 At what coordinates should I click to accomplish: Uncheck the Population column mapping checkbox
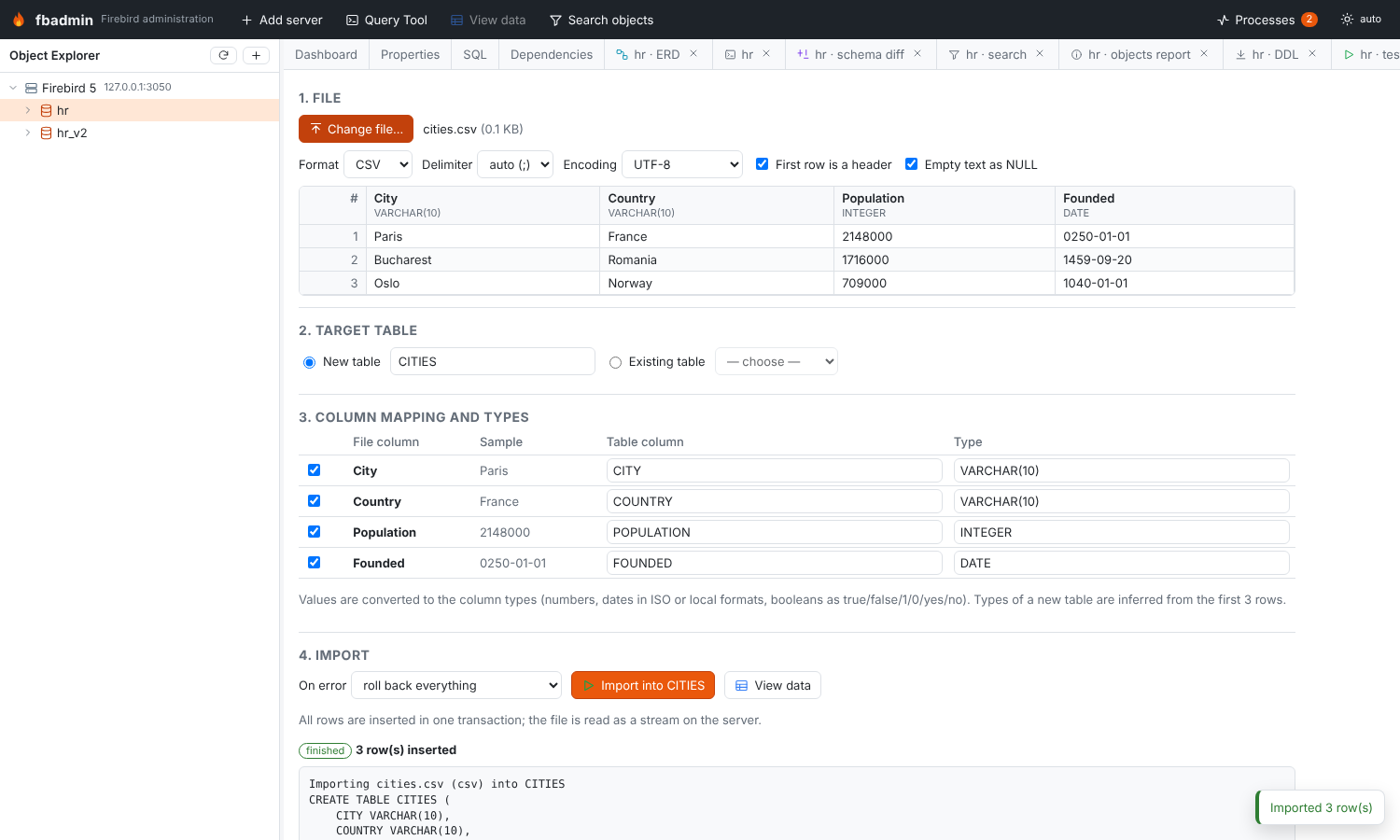coord(315,532)
